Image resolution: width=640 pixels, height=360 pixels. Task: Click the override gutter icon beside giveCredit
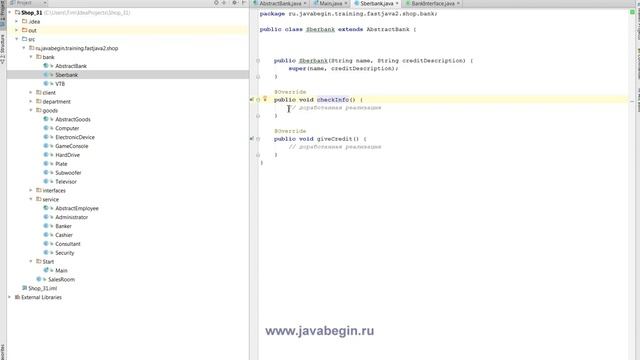pos(251,139)
